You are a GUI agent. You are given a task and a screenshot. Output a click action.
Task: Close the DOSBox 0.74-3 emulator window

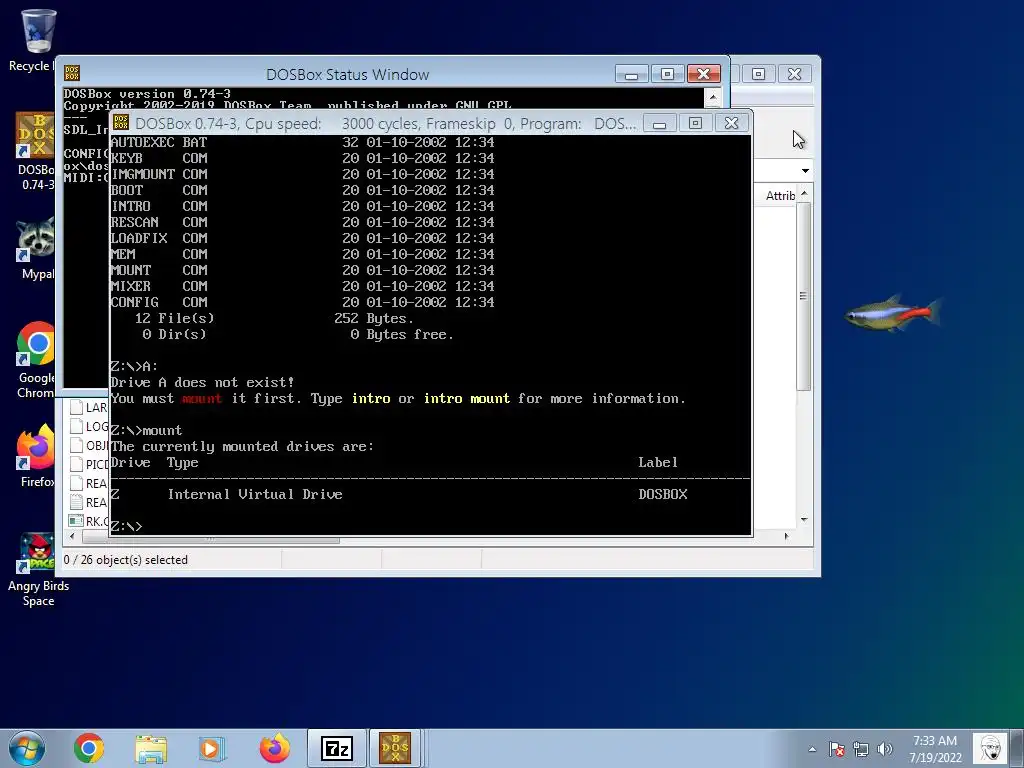tap(731, 123)
